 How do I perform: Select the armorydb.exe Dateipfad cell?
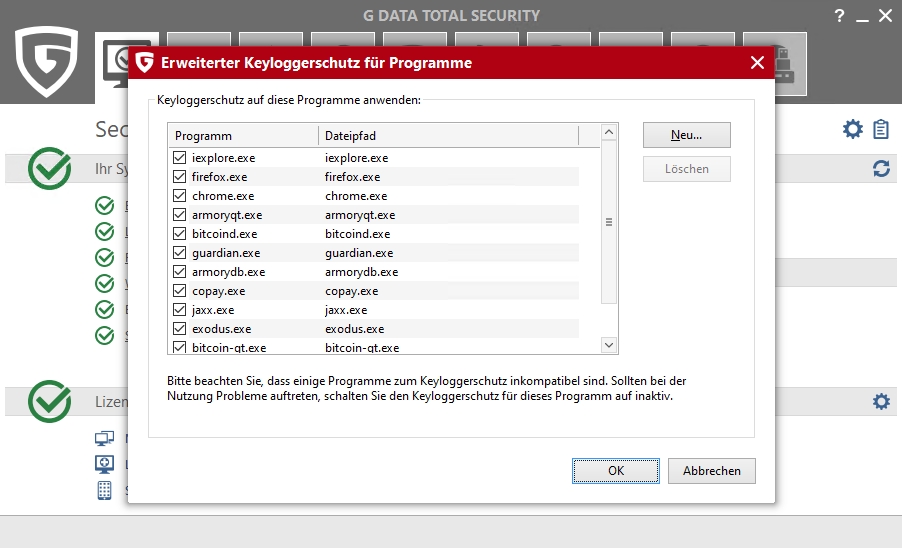tap(361, 271)
